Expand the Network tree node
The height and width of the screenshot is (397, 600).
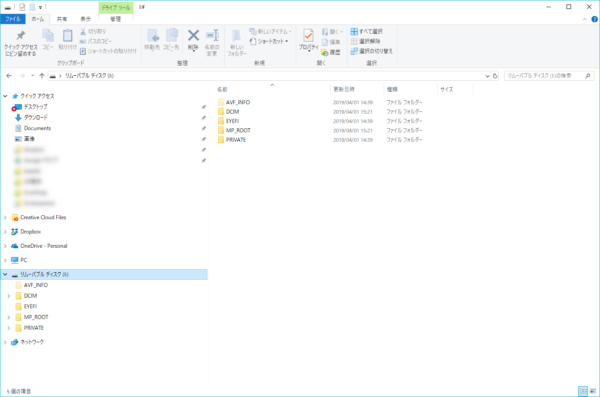(x=5, y=342)
